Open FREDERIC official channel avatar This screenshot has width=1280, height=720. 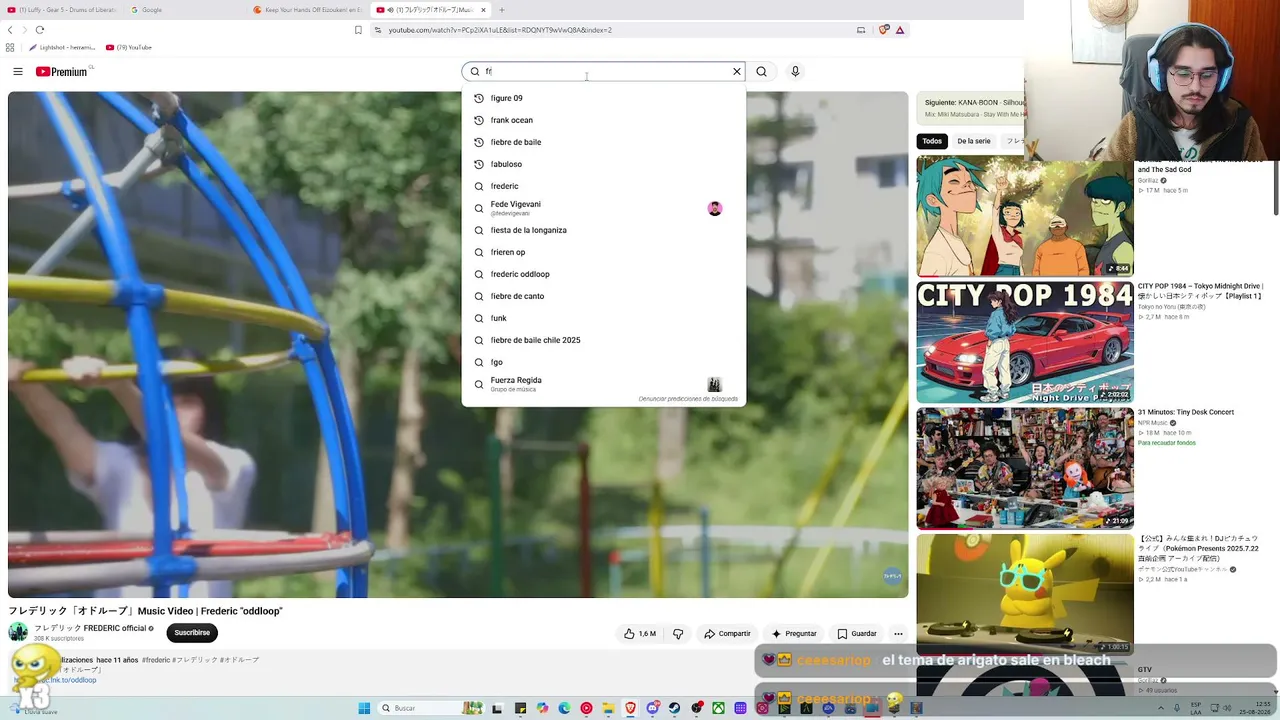pos(18,632)
